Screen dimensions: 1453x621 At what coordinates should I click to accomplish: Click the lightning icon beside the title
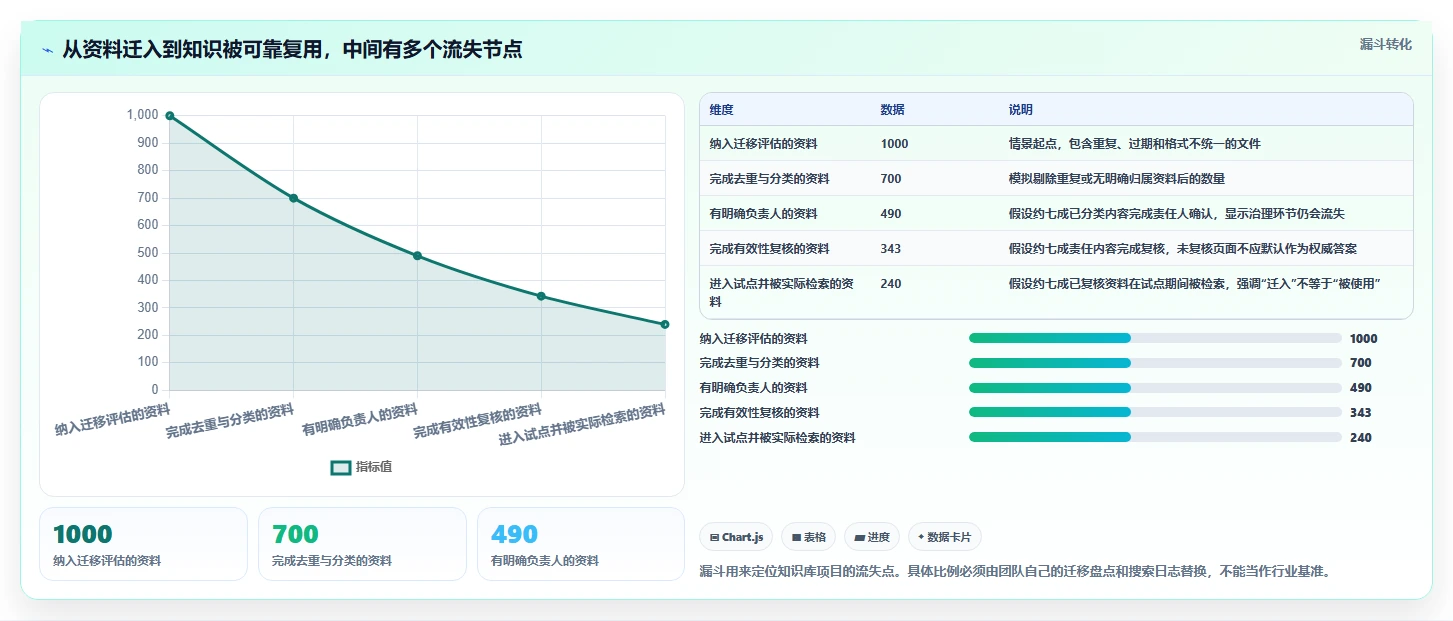[x=48, y=50]
